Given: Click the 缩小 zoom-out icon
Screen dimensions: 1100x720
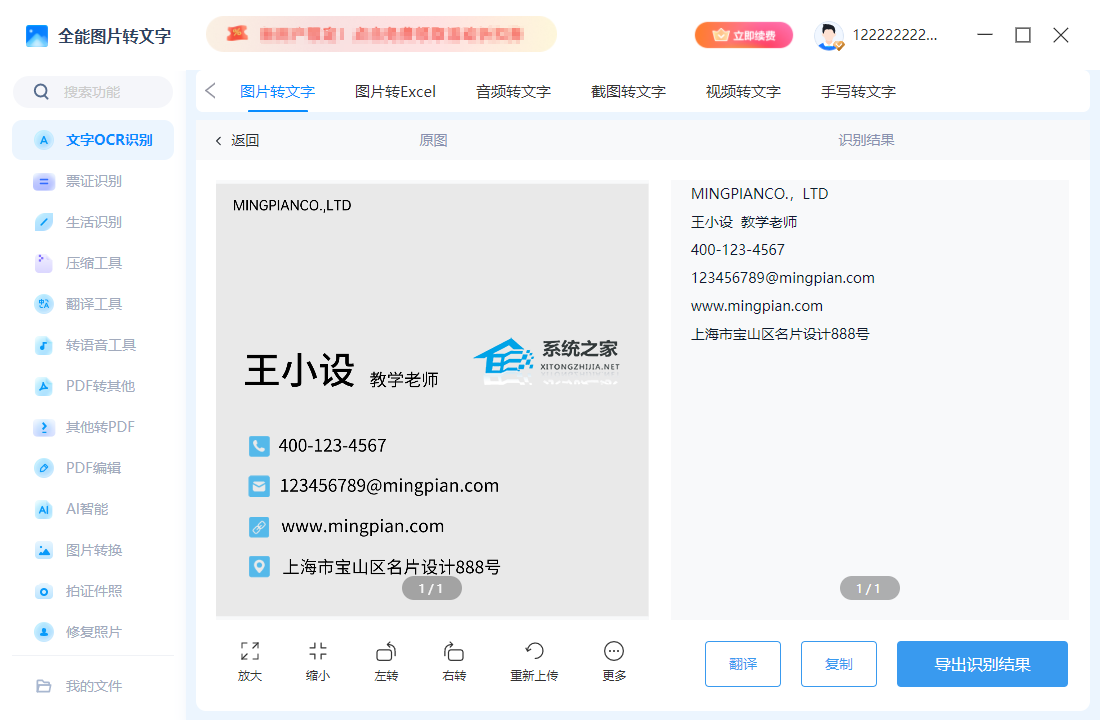Looking at the screenshot, I should [x=318, y=652].
